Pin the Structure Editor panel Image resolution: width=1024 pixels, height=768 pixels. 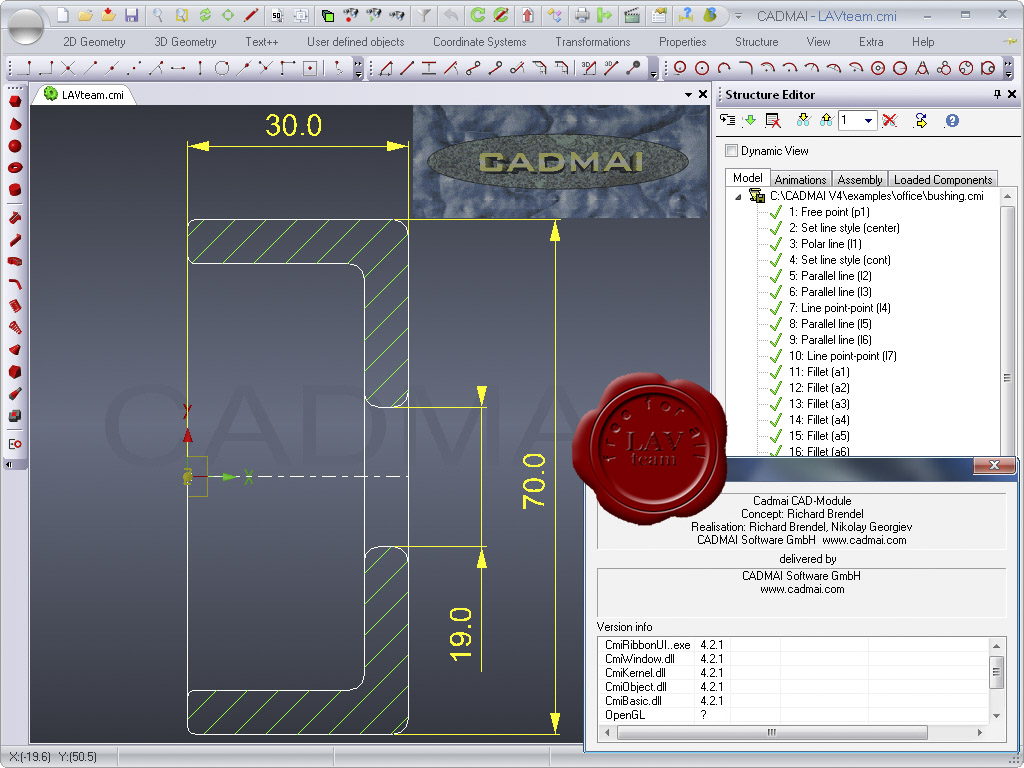997,95
